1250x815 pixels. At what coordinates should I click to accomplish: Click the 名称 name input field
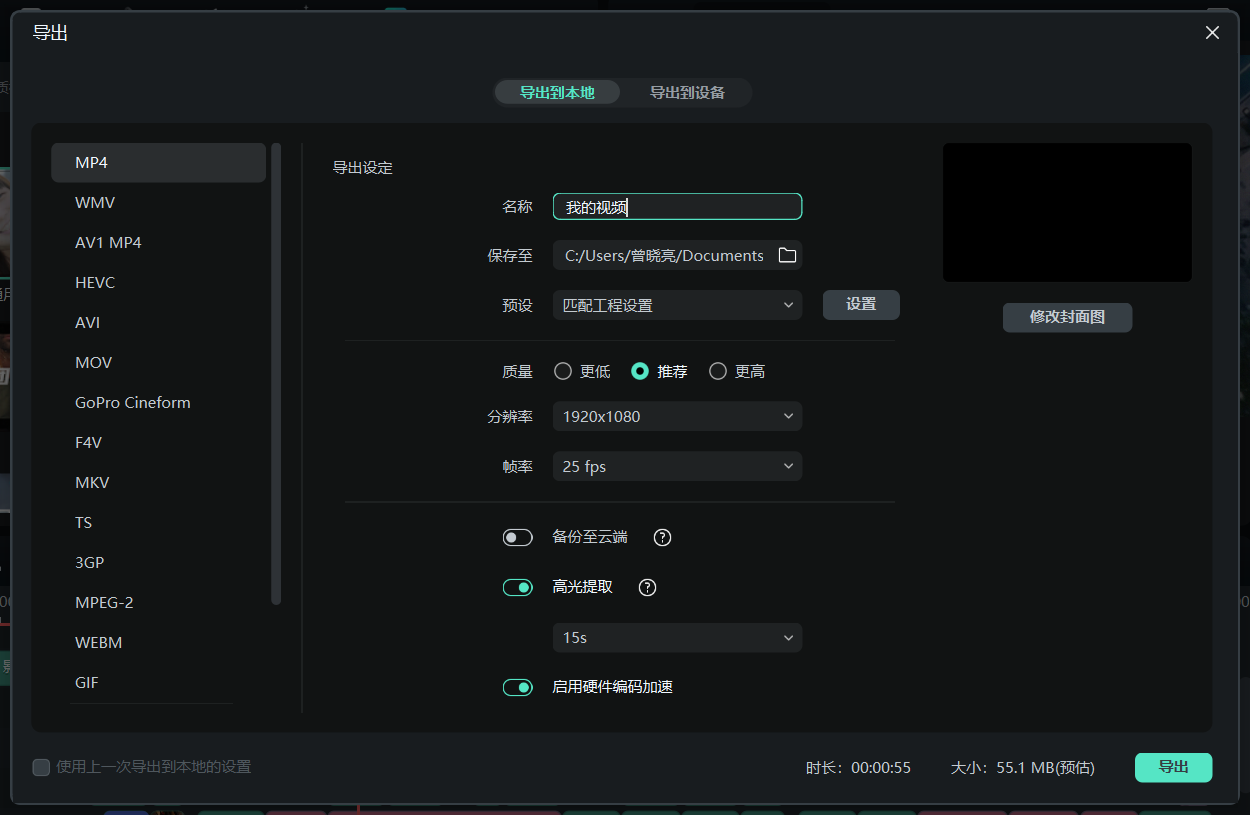[x=677, y=206]
